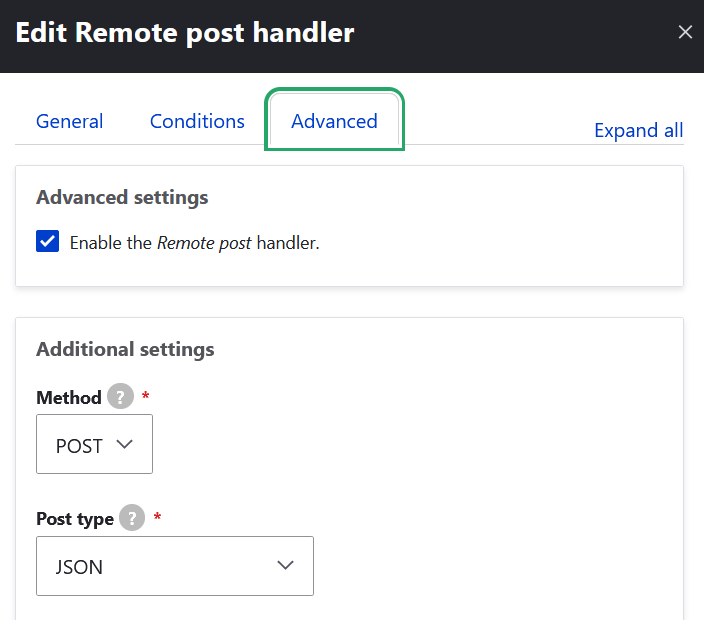Click the red asterisk next to Method
704x620 pixels.
click(146, 396)
